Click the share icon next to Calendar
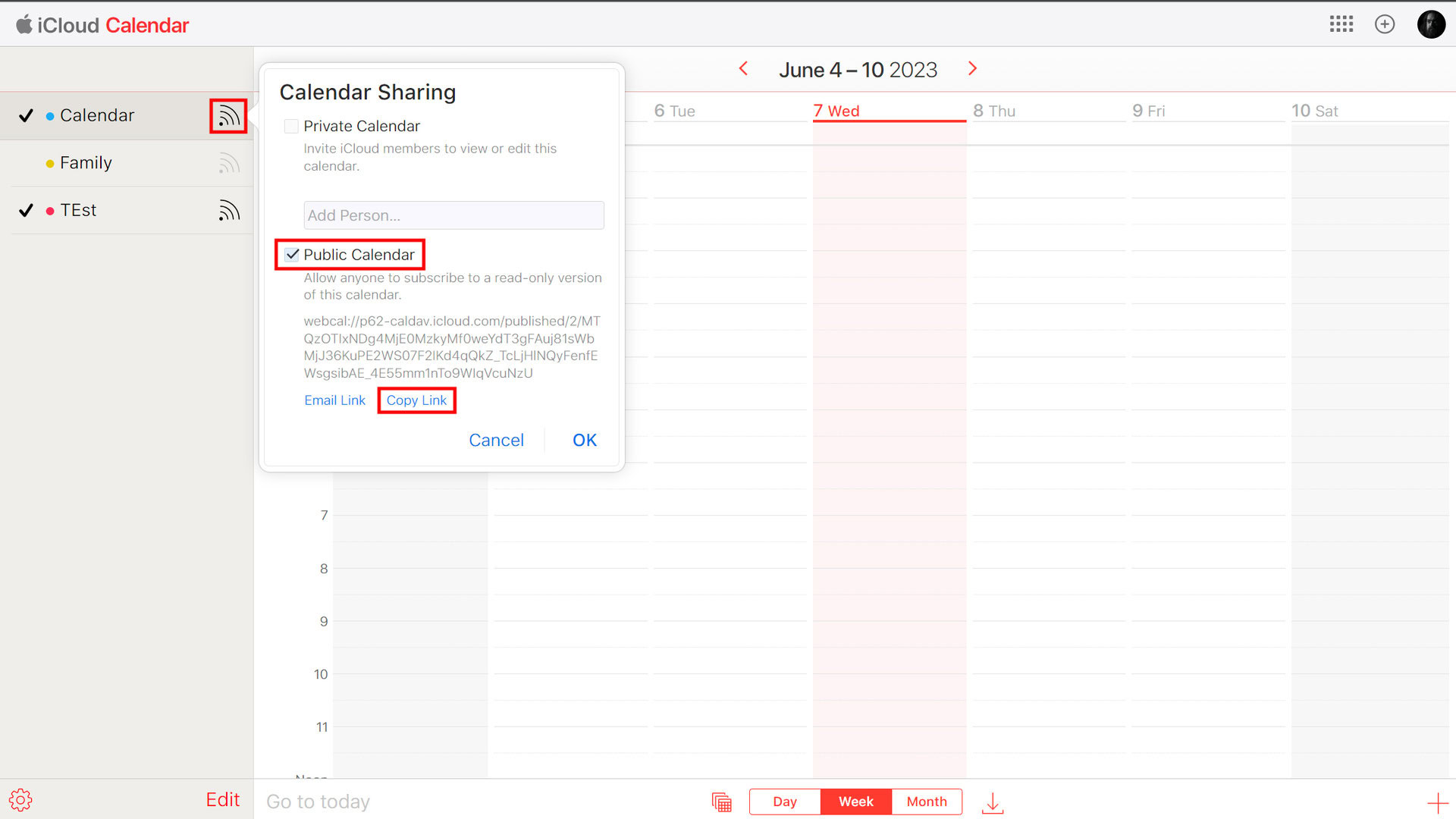The height and width of the screenshot is (819, 1456). 228,116
